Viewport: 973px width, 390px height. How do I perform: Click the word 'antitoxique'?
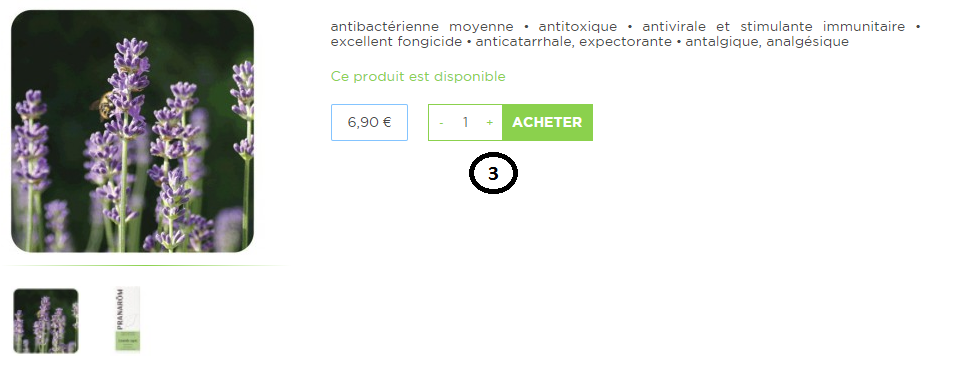pos(578,27)
